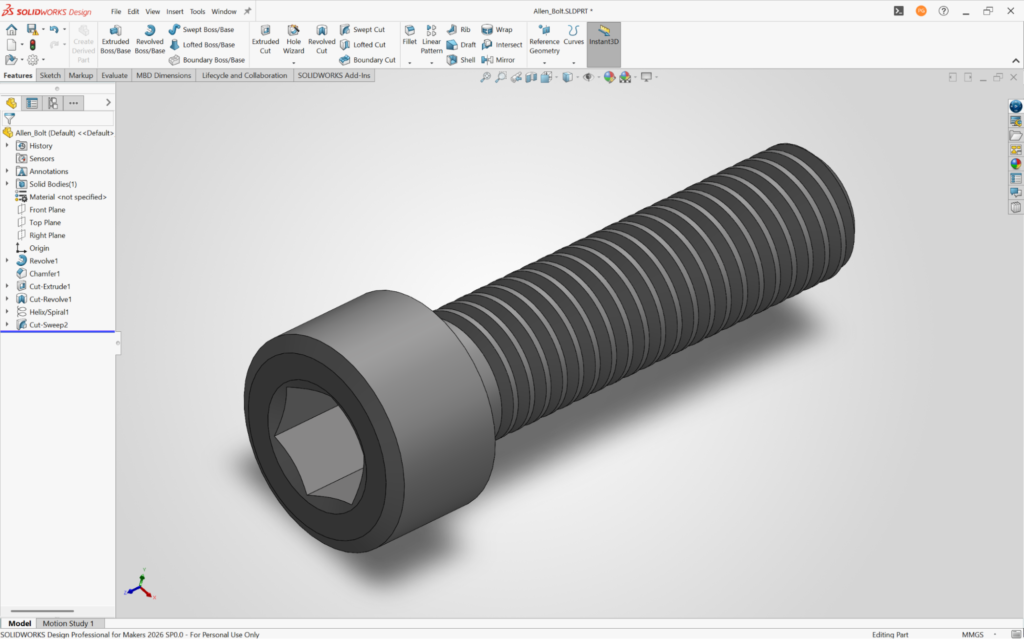Click the Undo icon
Viewport: 1024px width, 639px height.
pos(54,29)
